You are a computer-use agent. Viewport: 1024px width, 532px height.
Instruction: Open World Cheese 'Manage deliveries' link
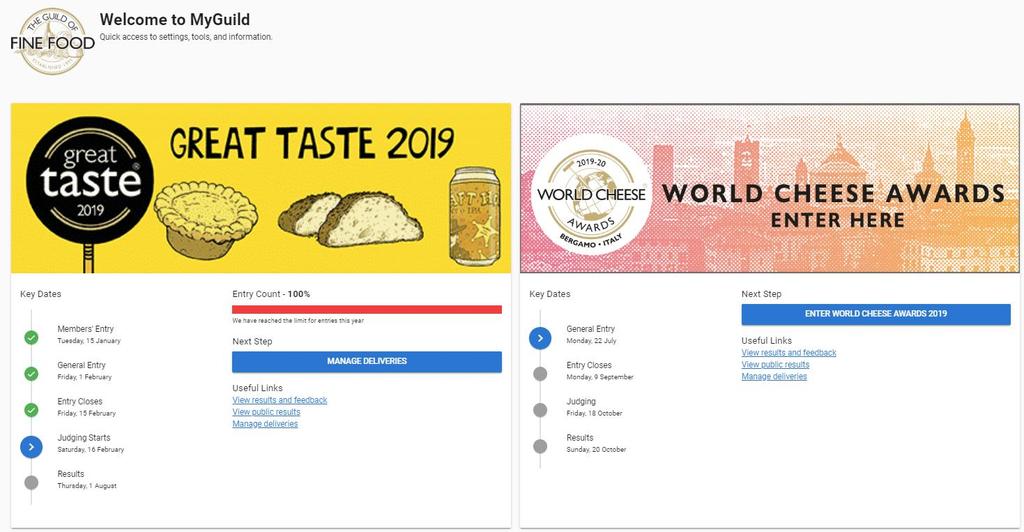[x=774, y=376]
